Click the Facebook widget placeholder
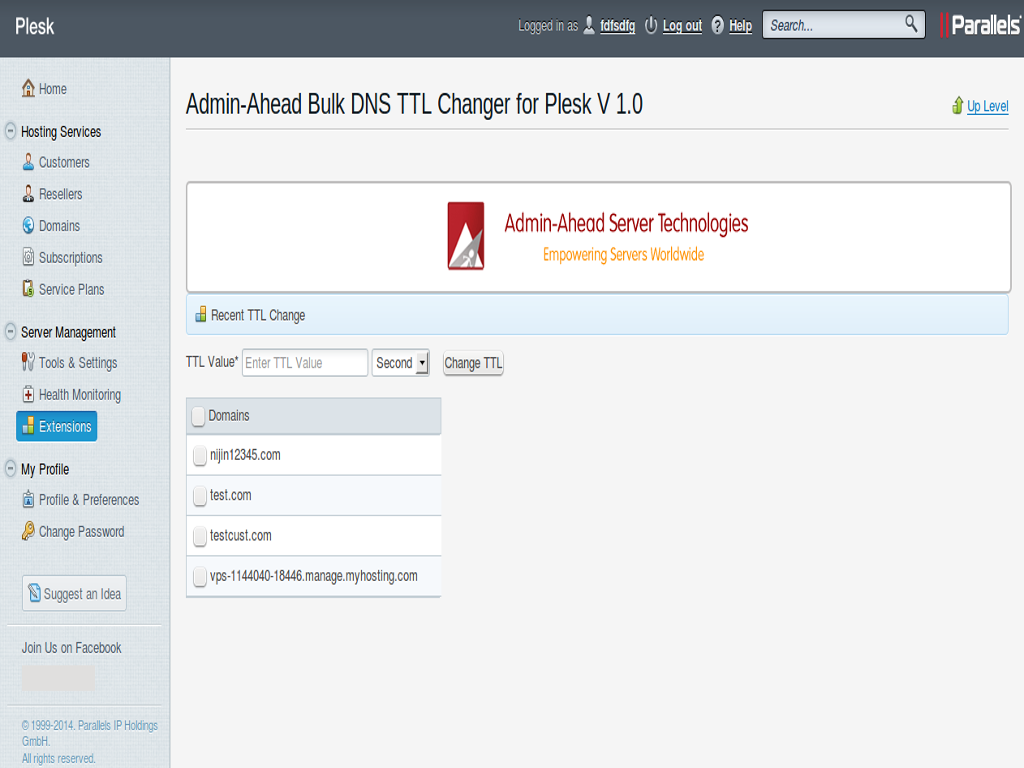This screenshot has height=768, width=1024. (x=59, y=678)
